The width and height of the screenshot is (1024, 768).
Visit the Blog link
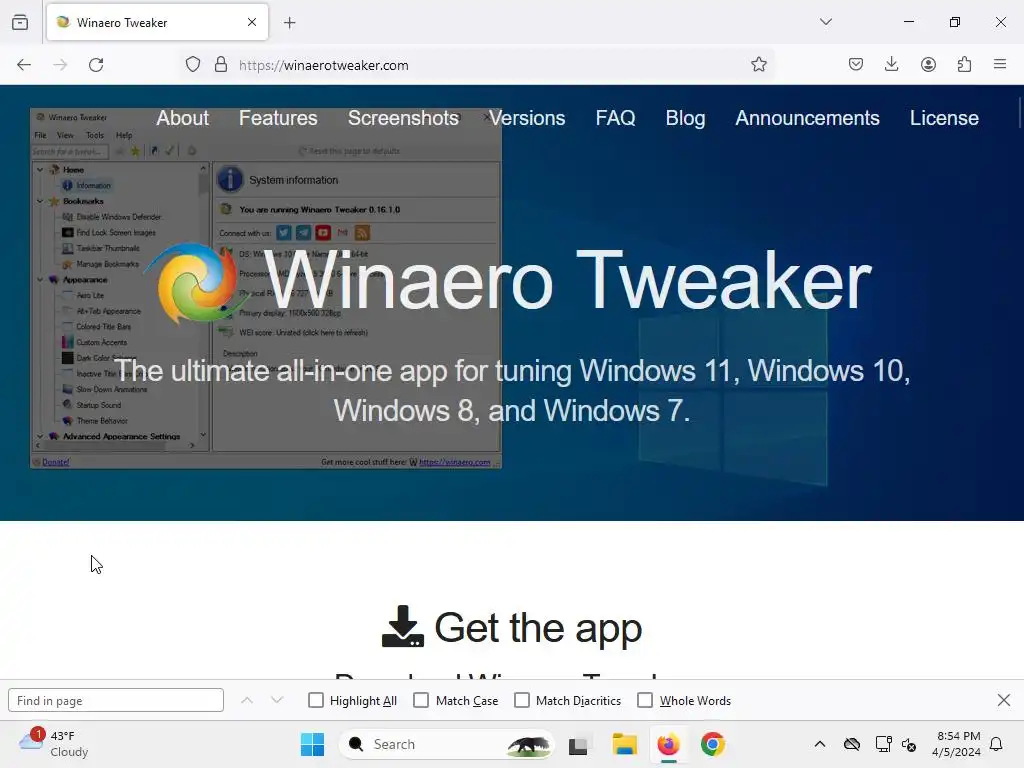click(685, 118)
